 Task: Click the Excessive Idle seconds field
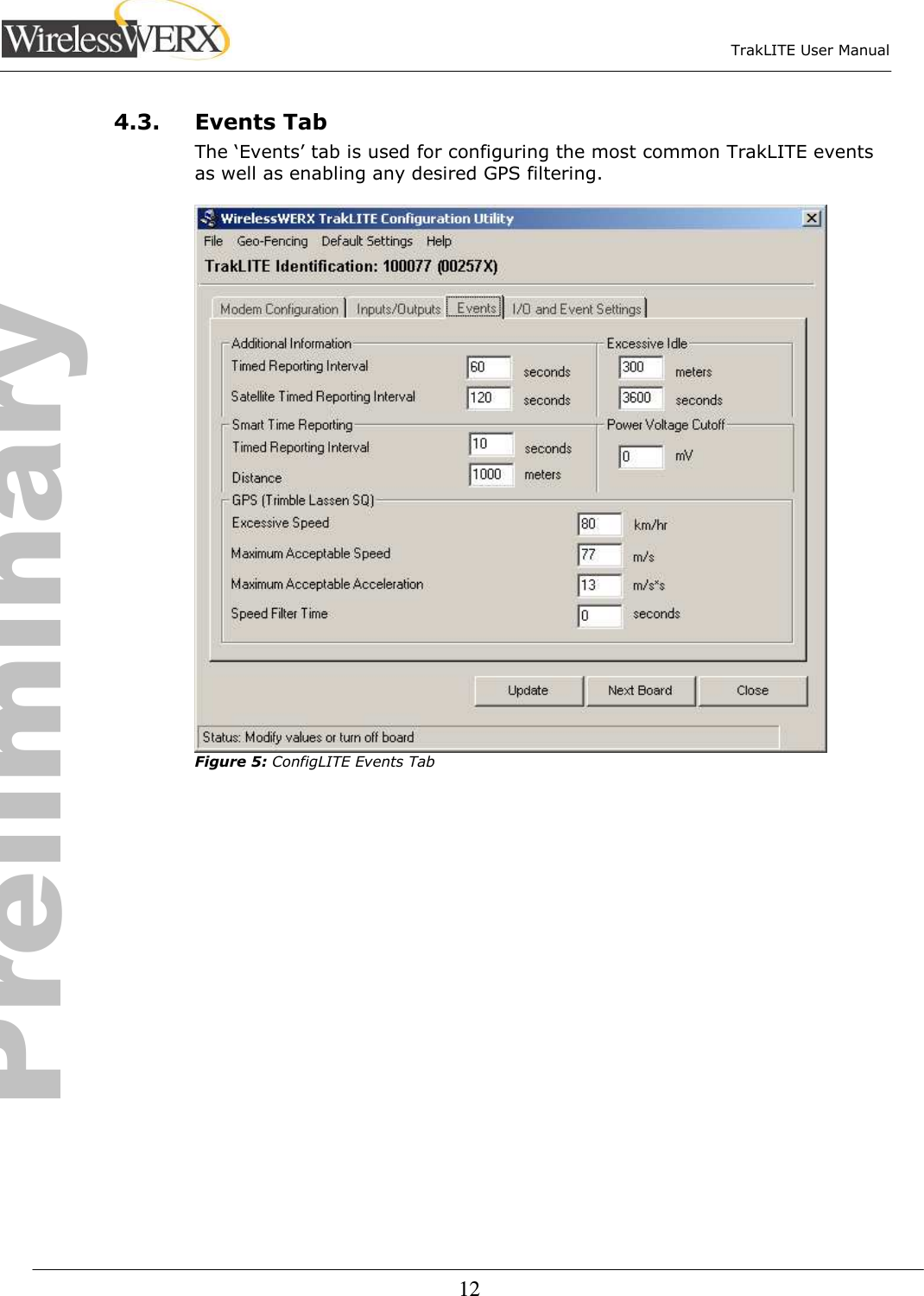click(641, 398)
